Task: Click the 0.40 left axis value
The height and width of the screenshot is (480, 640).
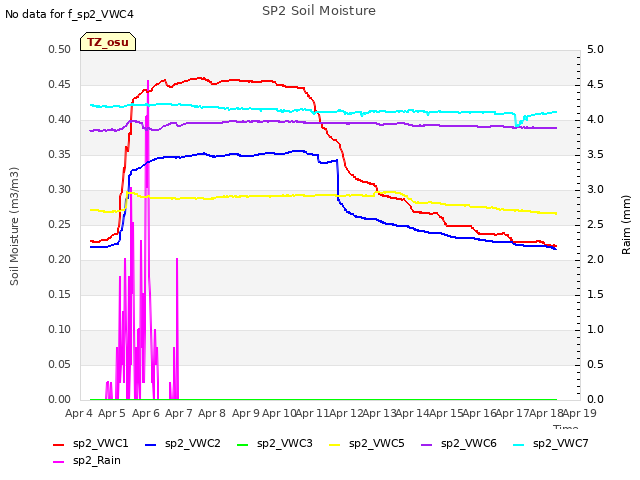Action: [60, 120]
